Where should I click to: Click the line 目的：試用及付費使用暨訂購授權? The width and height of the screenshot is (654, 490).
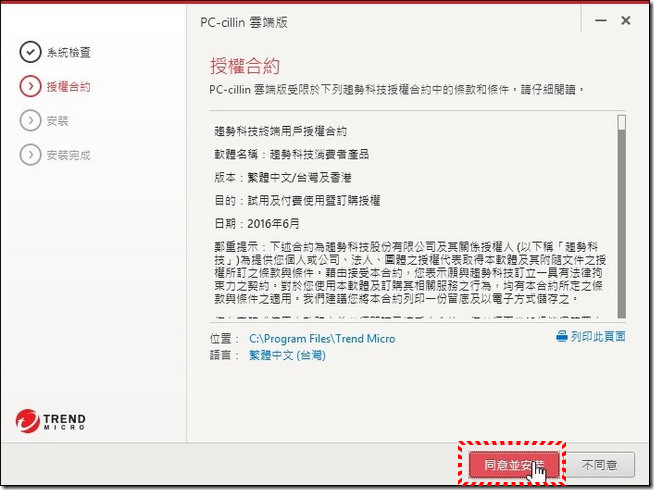[x=297, y=201]
